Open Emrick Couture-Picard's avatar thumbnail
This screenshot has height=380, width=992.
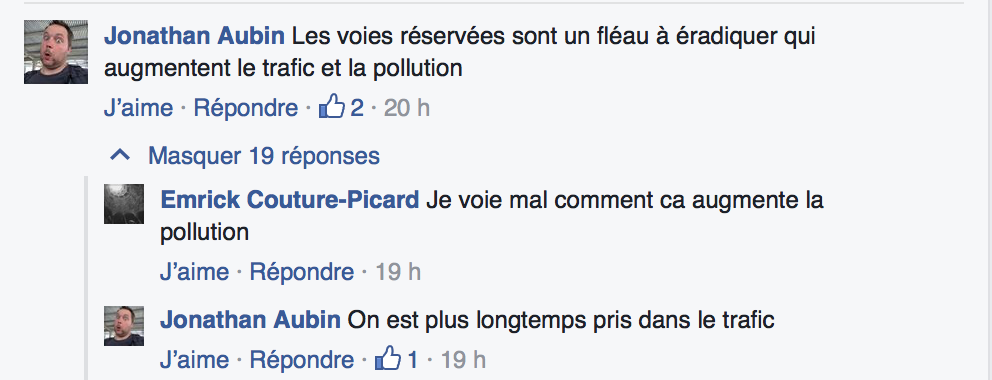(124, 204)
